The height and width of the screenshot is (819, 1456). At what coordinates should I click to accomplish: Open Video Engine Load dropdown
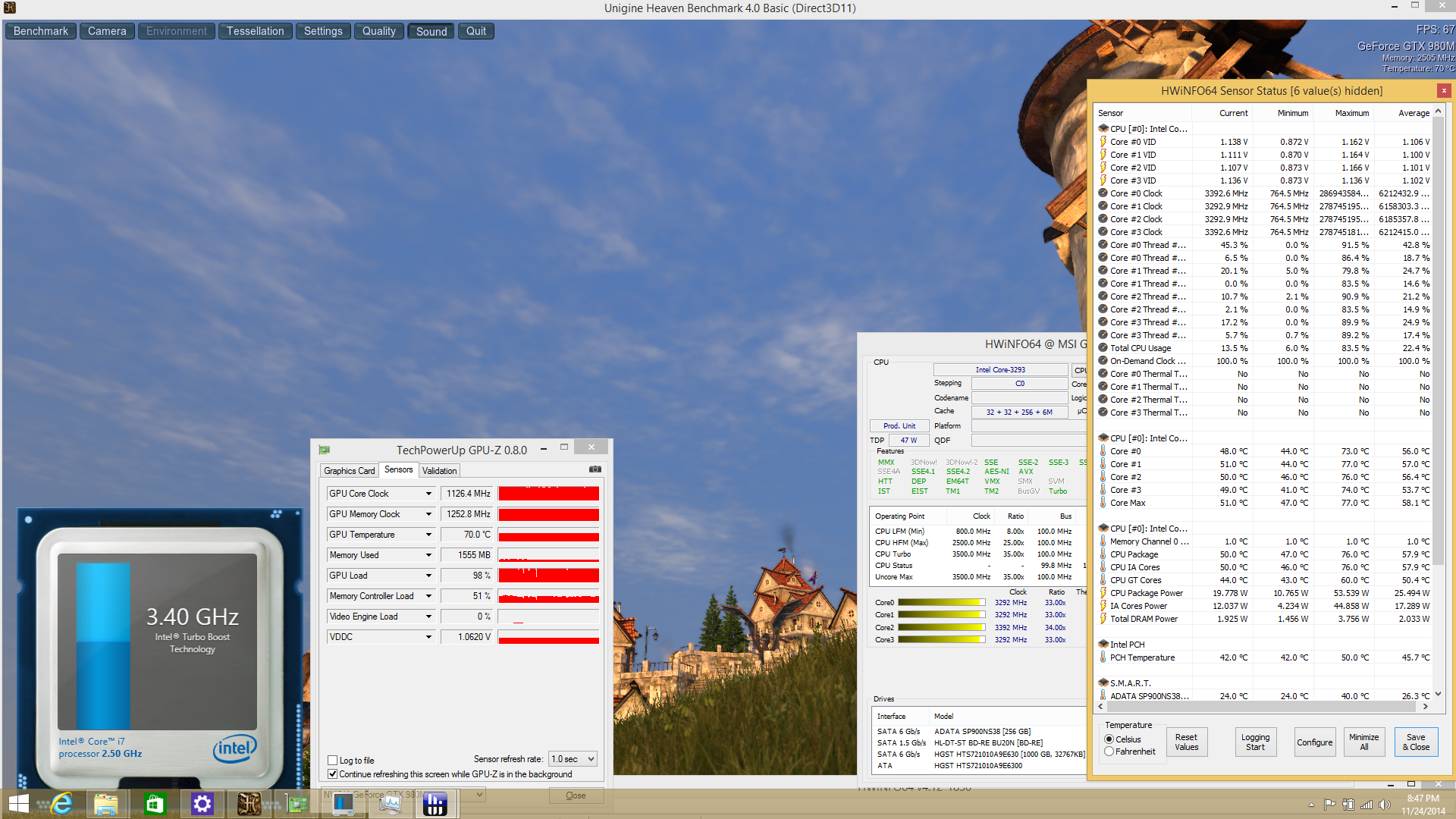(x=428, y=617)
